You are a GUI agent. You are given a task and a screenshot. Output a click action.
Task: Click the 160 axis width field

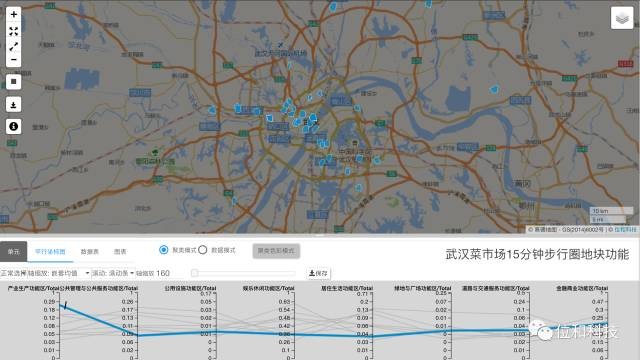coord(163,273)
